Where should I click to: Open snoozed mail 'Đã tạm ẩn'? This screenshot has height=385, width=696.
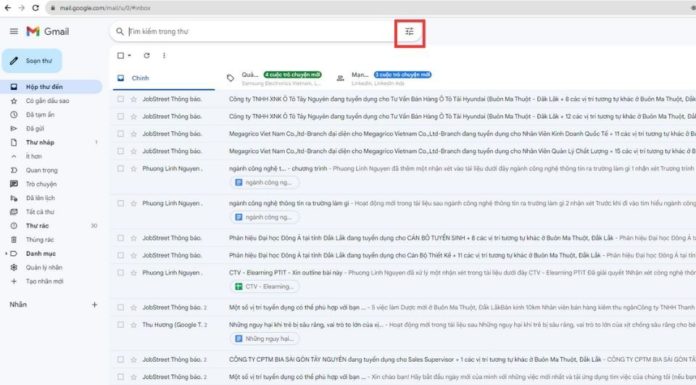click(40, 115)
